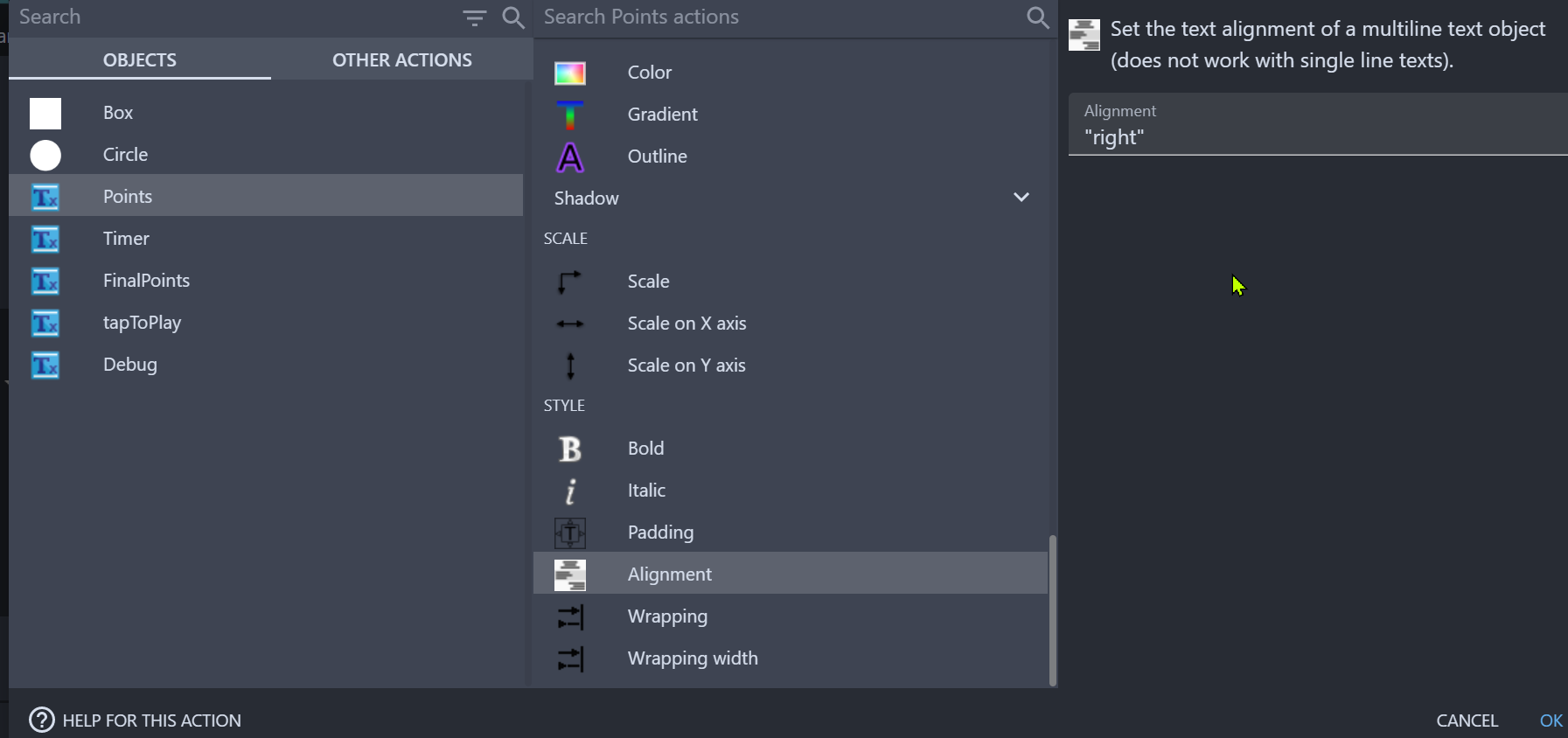This screenshot has width=1568, height=738.
Task: Switch to the Objects tab
Action: [140, 59]
